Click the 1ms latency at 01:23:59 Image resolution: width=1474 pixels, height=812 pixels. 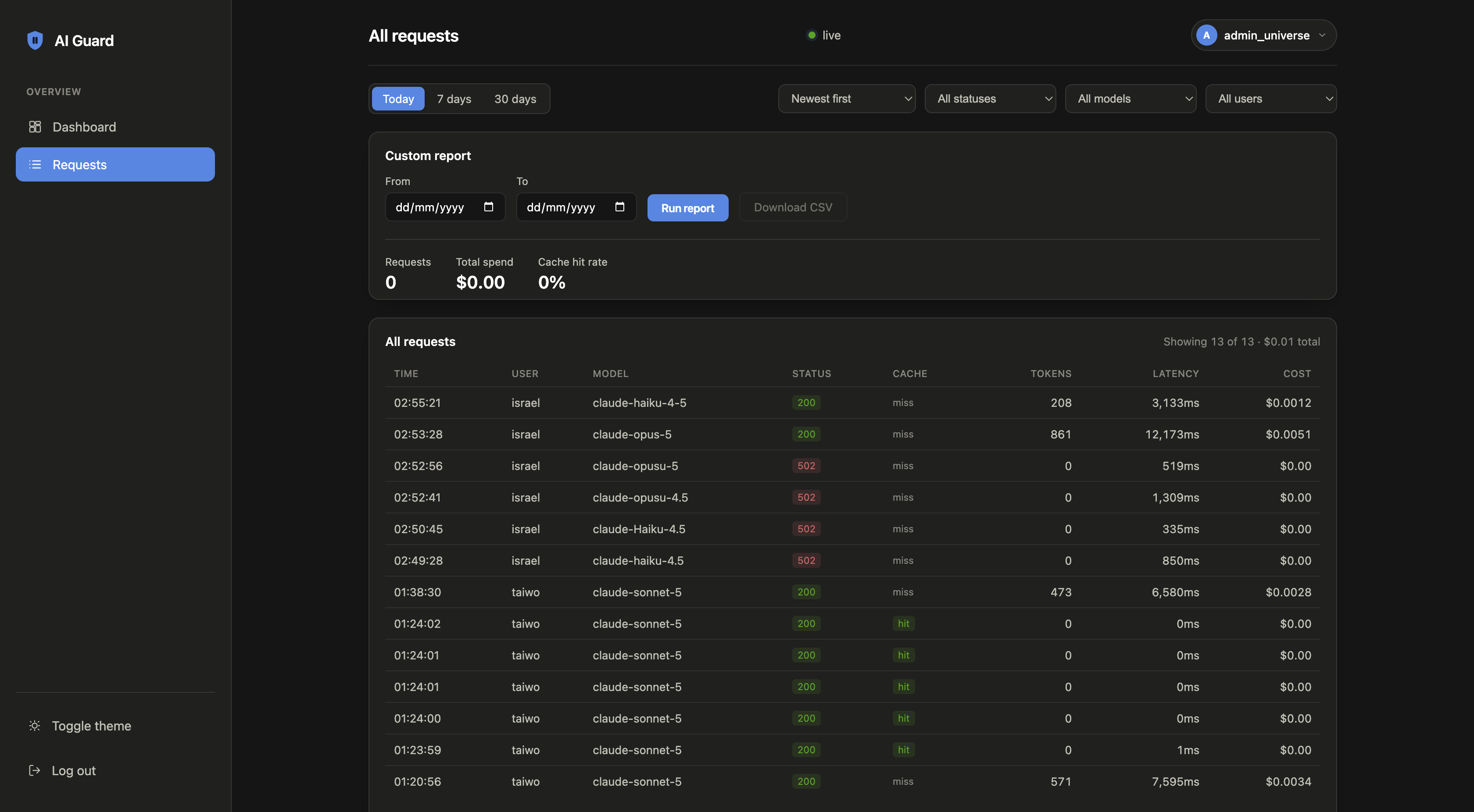1188,750
